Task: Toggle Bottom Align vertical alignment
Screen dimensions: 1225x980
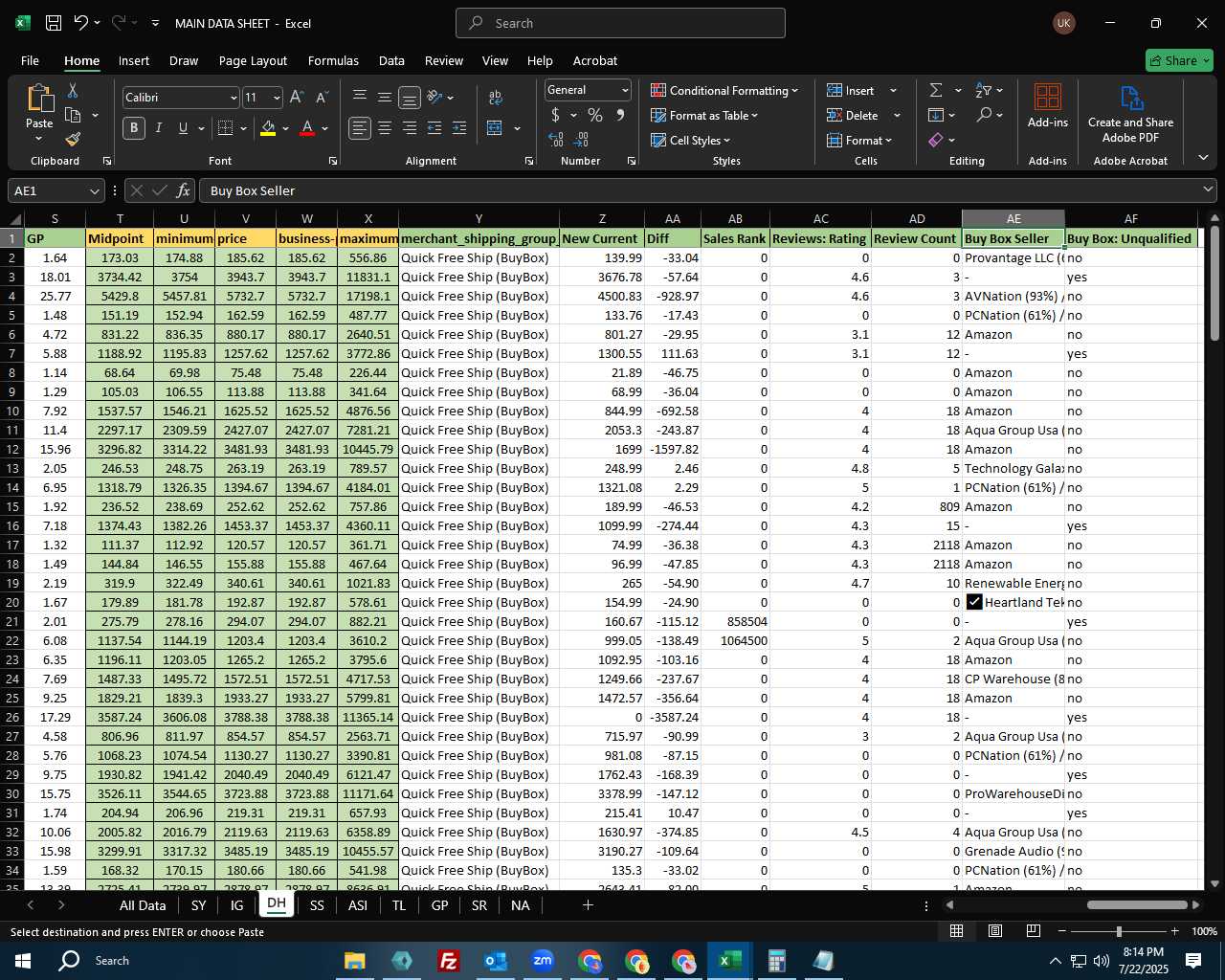Action: coord(410,98)
